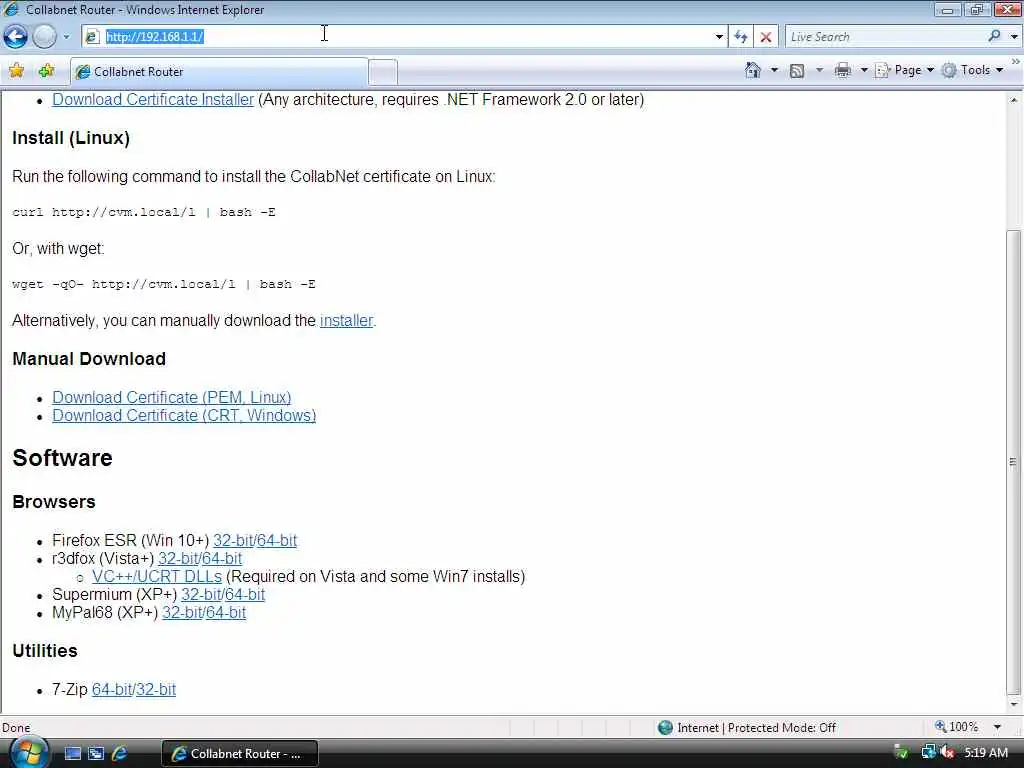This screenshot has height=768, width=1024.
Task: Open the VC++/UCRT DLLs link
Action: coord(157,577)
